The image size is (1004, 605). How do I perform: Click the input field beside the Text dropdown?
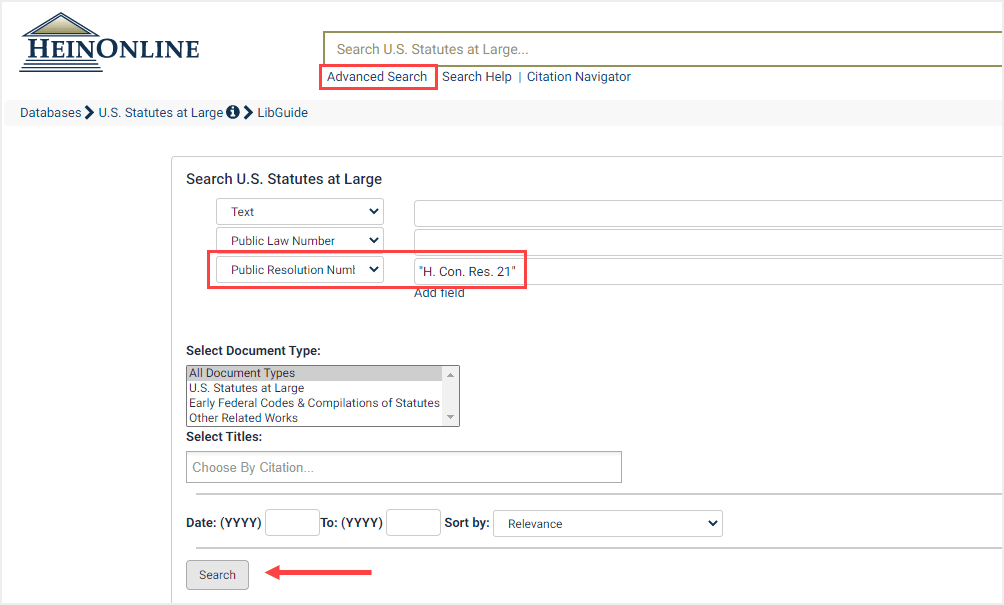tap(708, 213)
